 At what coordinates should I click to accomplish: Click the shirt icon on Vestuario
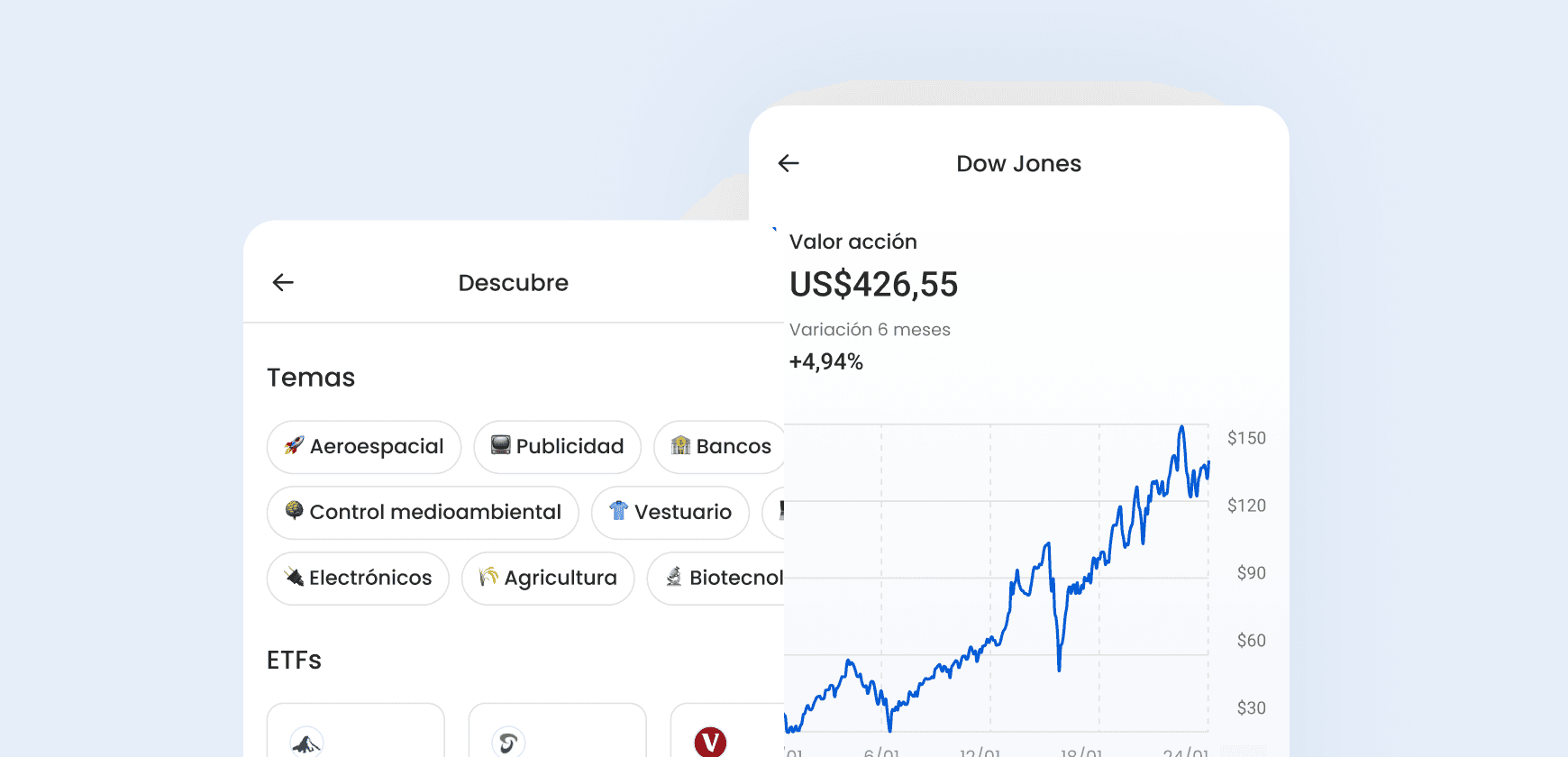[x=618, y=511]
